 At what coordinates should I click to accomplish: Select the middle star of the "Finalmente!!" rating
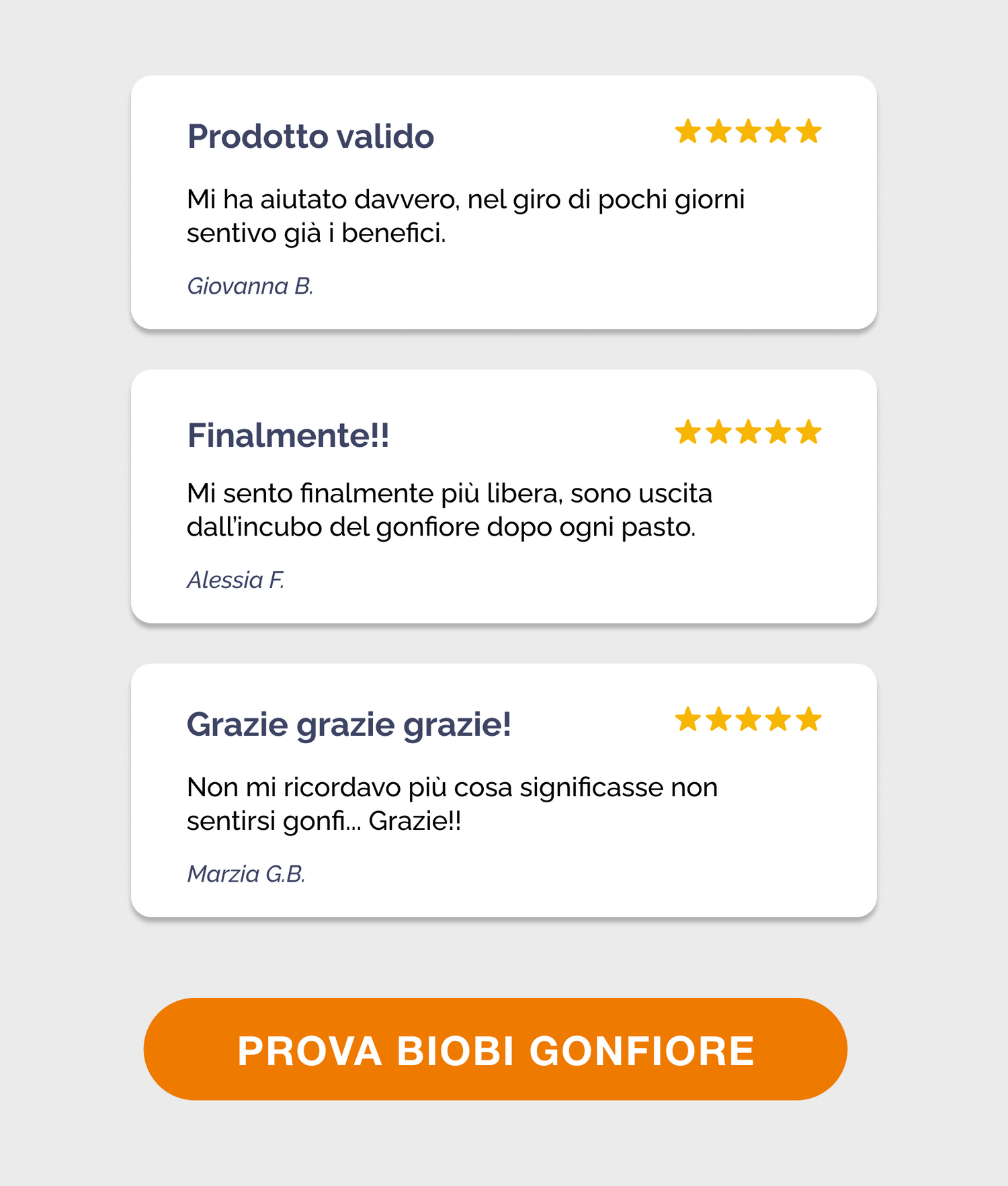coord(748,432)
